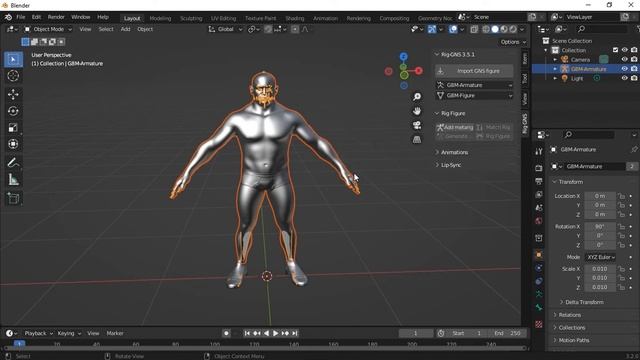This screenshot has height=360, width=640.
Task: Open the GBM-Armature selector in Rig-GNS panel
Action: (x=474, y=85)
